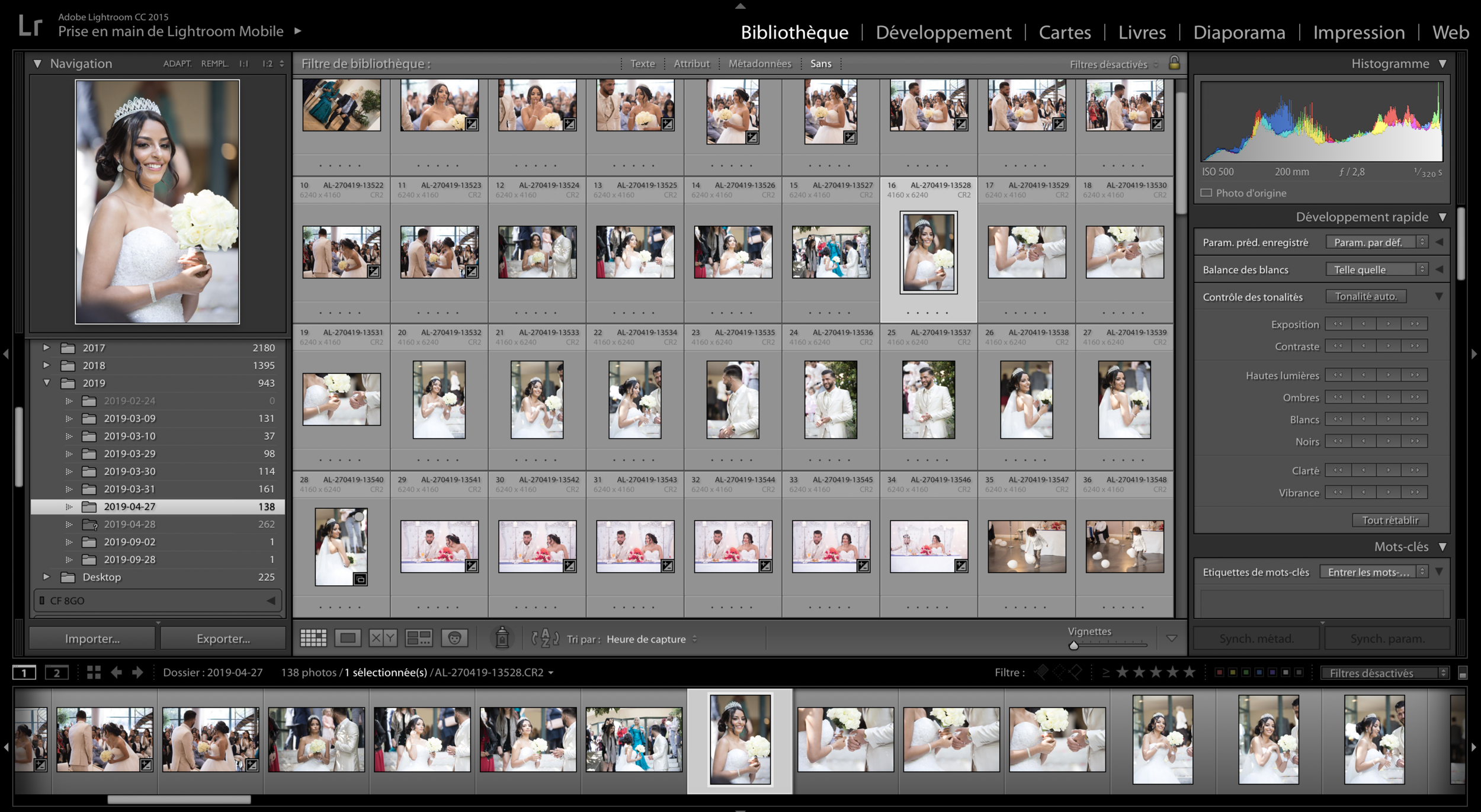Click the Tonalité auto button
Viewport: 1481px width, 812px height.
click(x=1365, y=296)
